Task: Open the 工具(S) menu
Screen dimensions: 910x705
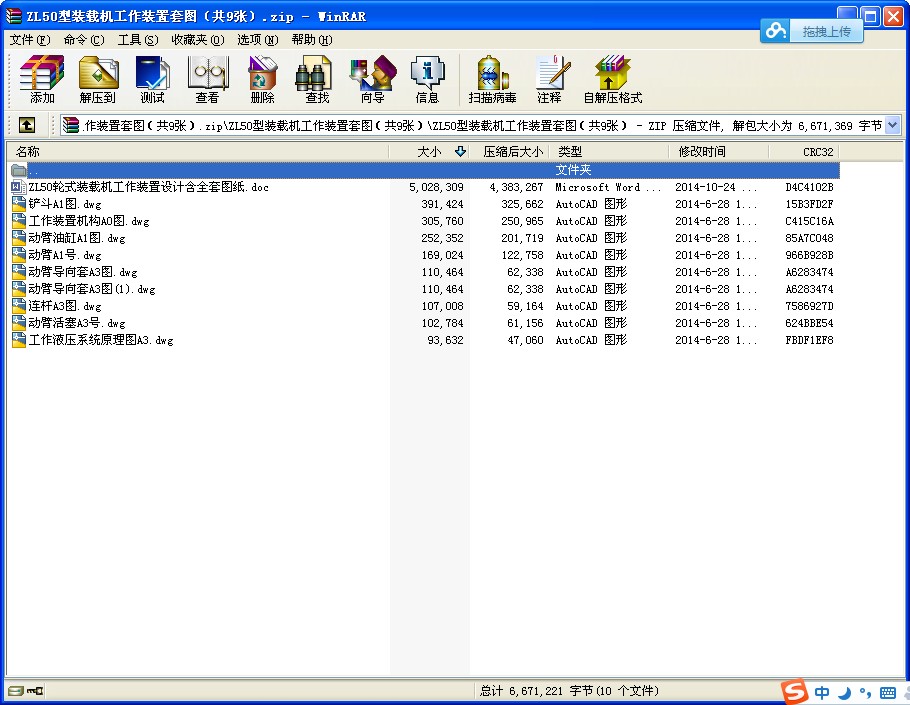Action: click(x=137, y=40)
